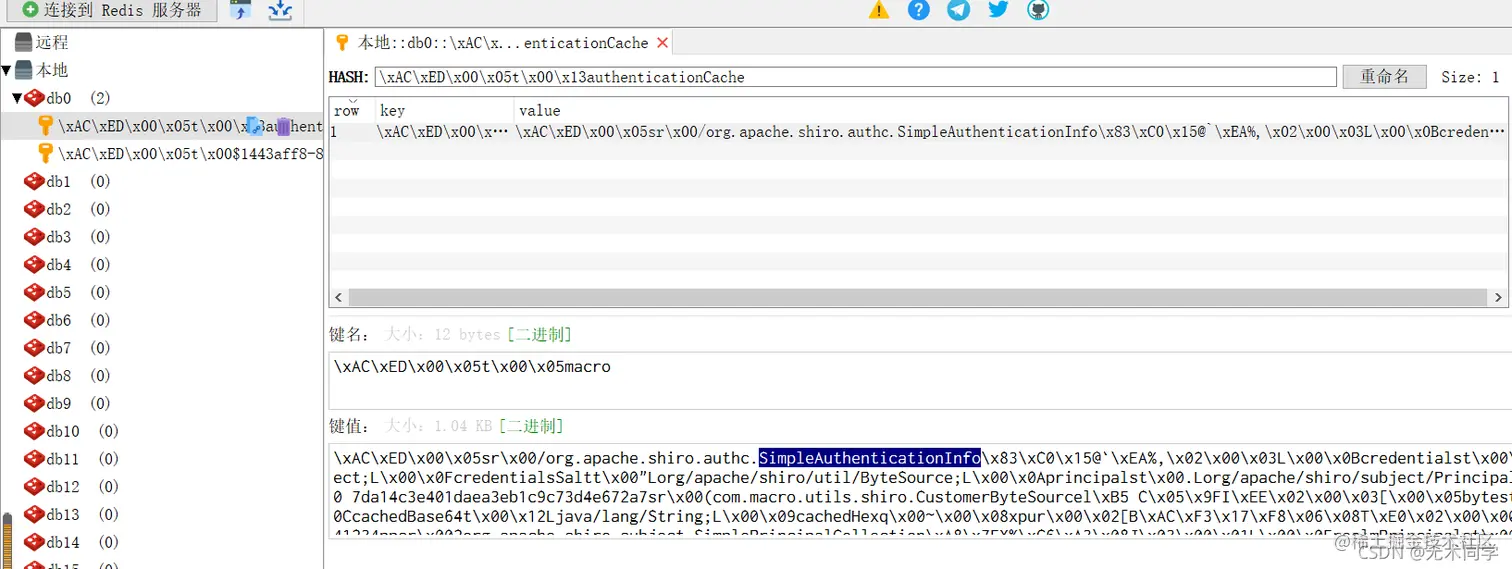Image resolution: width=1512 pixels, height=569 pixels.
Task: Click the 键值 value text area
Action: (920, 490)
